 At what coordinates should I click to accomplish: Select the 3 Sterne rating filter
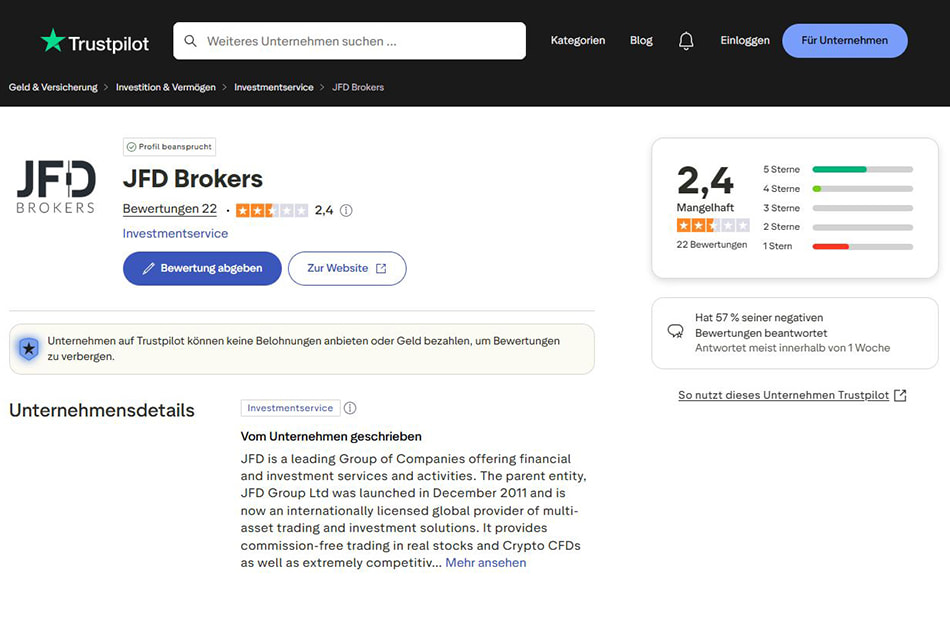838,208
